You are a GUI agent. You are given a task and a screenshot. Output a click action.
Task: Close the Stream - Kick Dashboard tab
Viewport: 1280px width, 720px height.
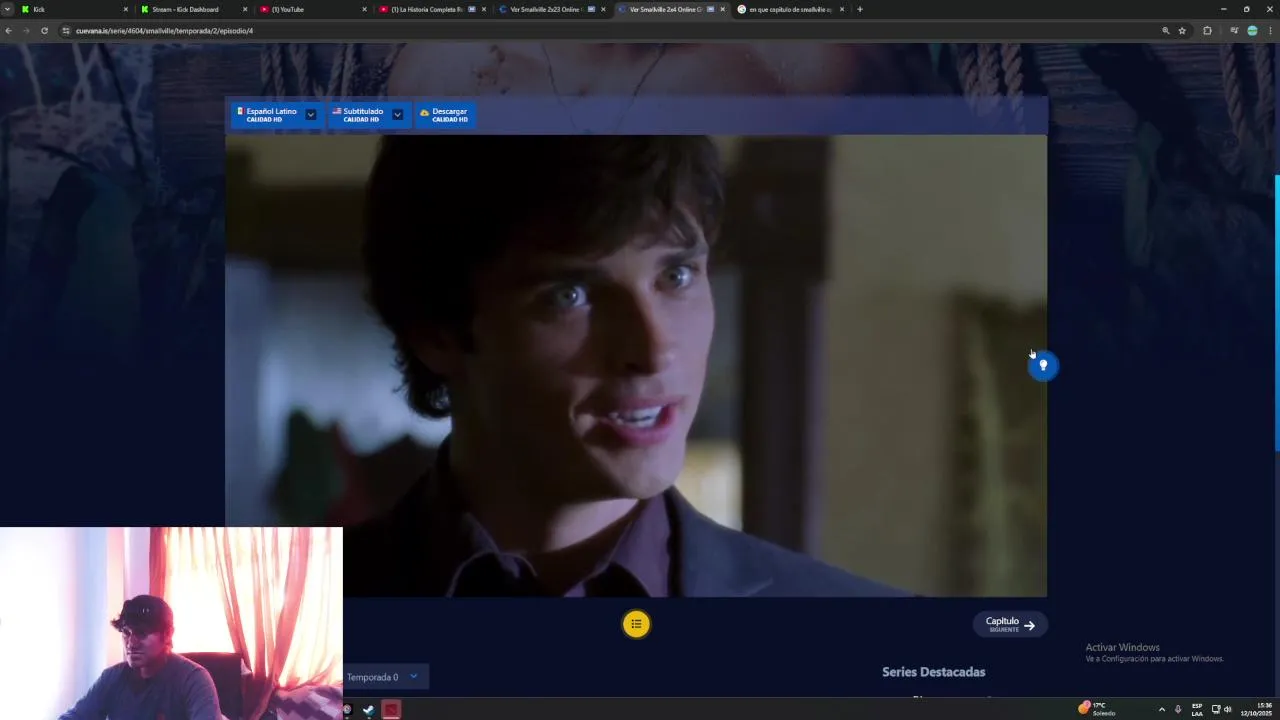tap(245, 9)
